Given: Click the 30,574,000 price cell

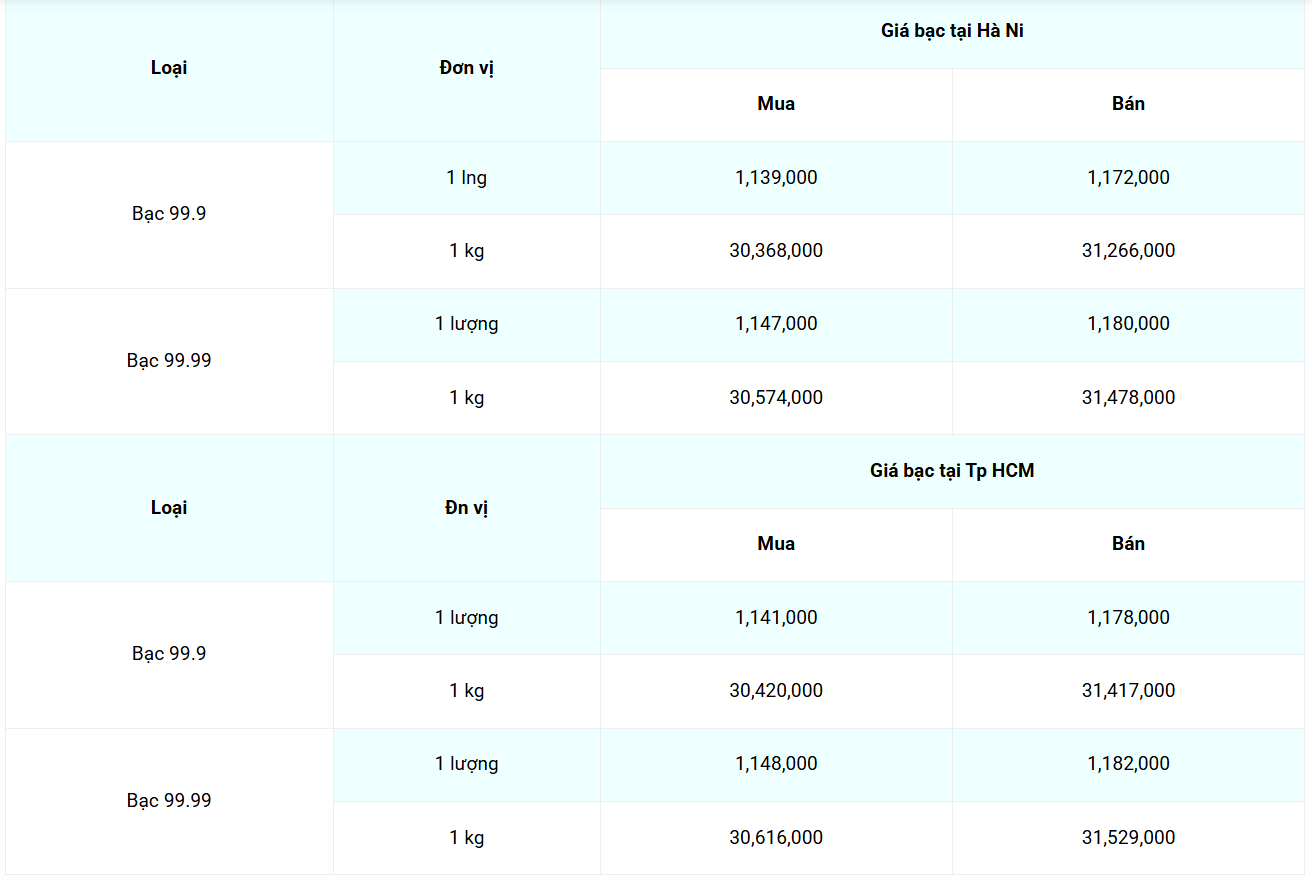Looking at the screenshot, I should click(x=776, y=398).
